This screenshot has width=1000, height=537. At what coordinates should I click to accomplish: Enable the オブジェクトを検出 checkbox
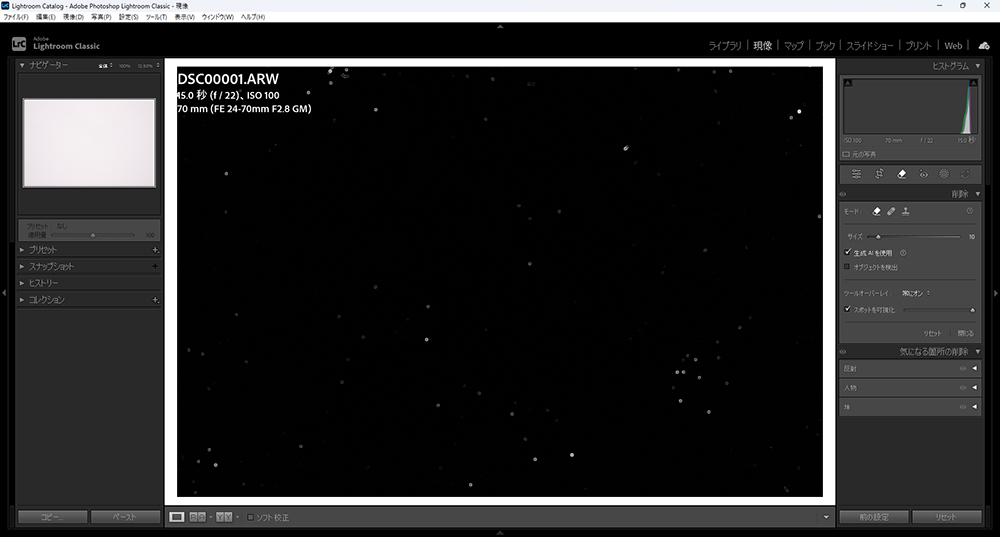click(x=848, y=267)
